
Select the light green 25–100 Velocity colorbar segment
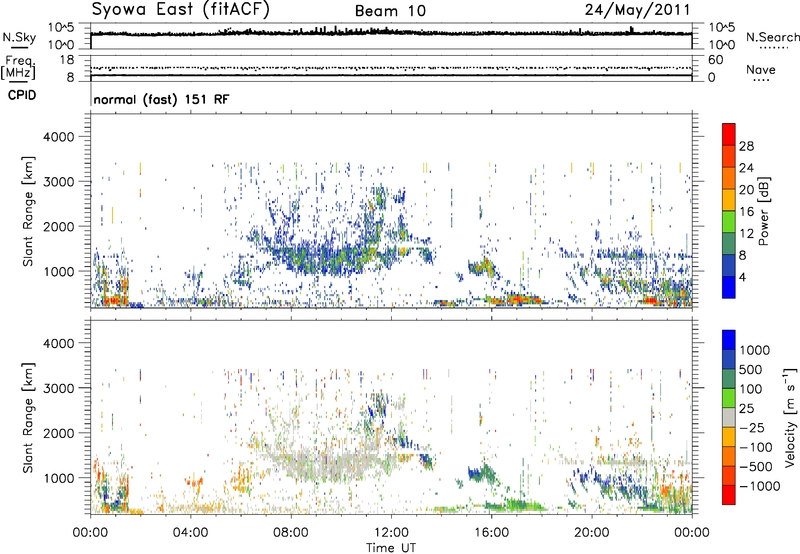coord(729,398)
